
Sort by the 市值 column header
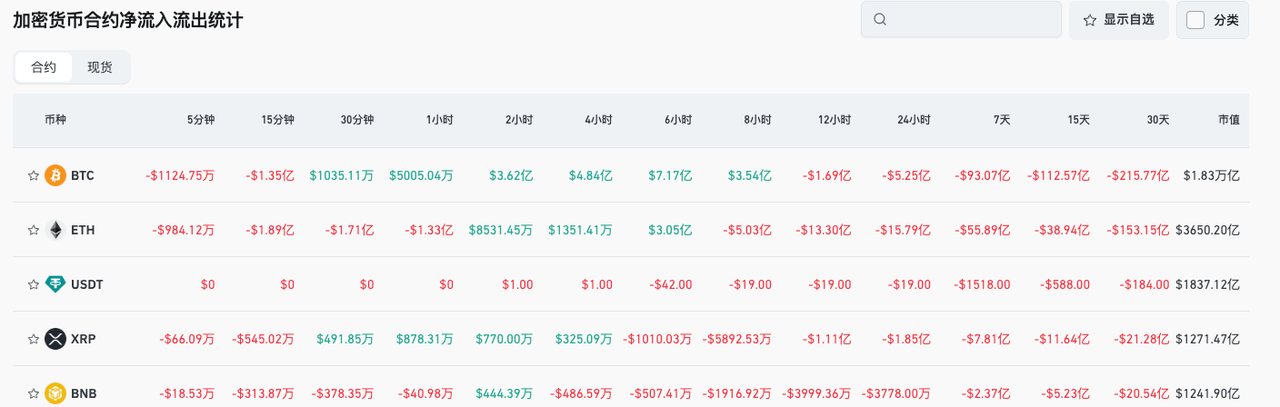point(1228,120)
